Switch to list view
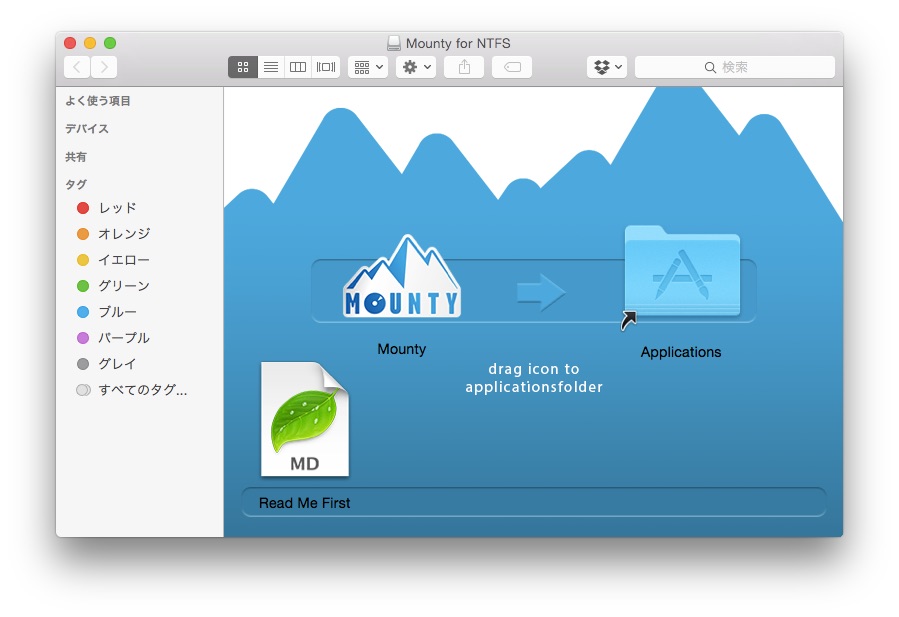Viewport: 899px width, 617px height. 271,67
